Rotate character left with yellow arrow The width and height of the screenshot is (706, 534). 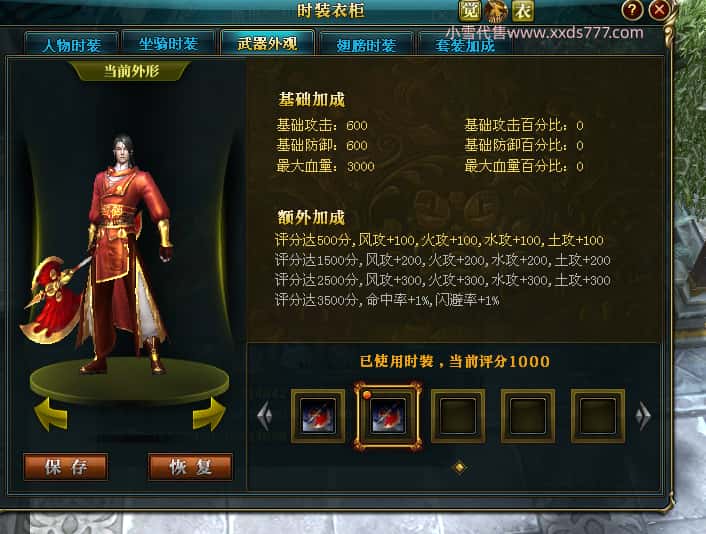[51, 414]
